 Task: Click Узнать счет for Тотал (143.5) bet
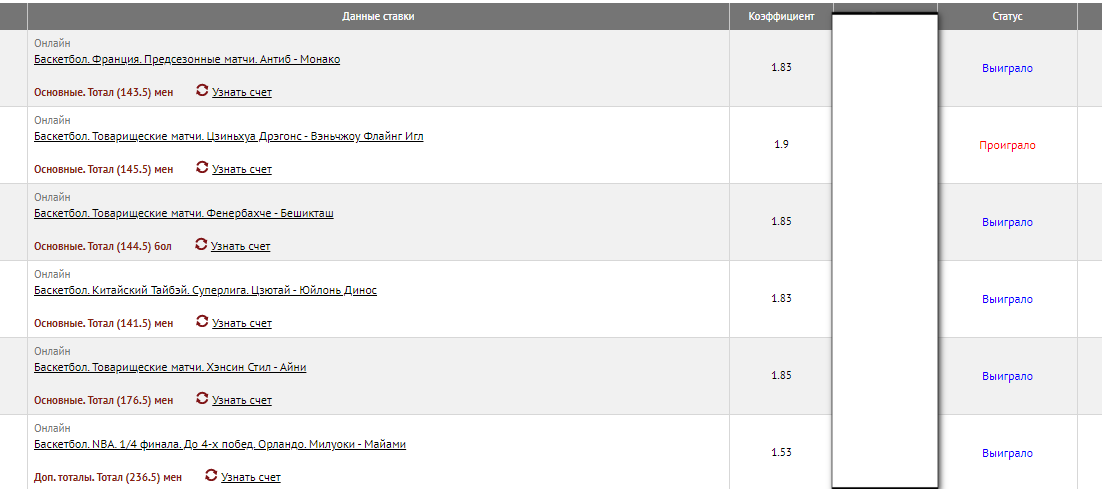[x=242, y=92]
